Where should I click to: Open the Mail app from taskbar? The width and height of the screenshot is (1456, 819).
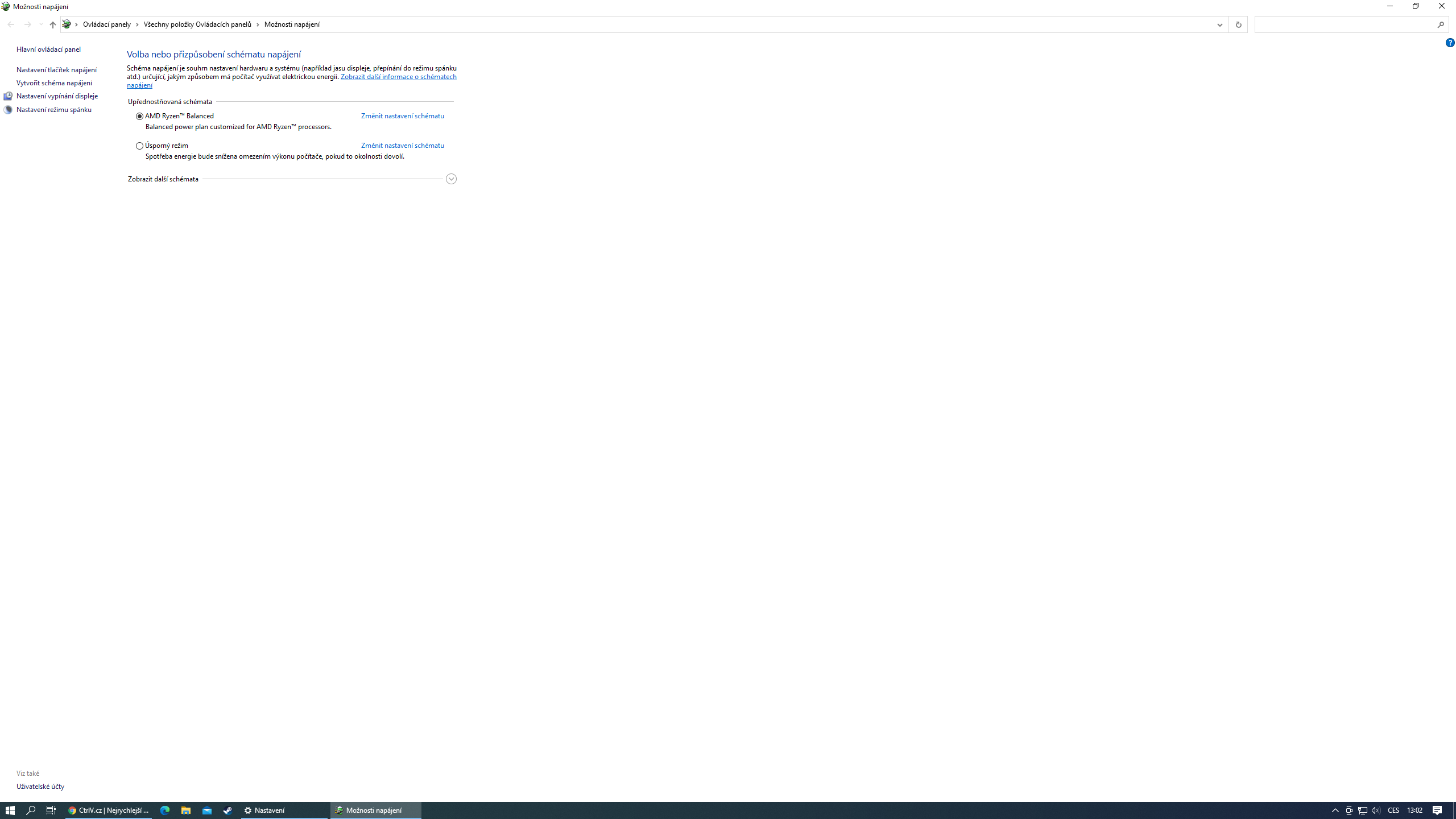point(207,810)
